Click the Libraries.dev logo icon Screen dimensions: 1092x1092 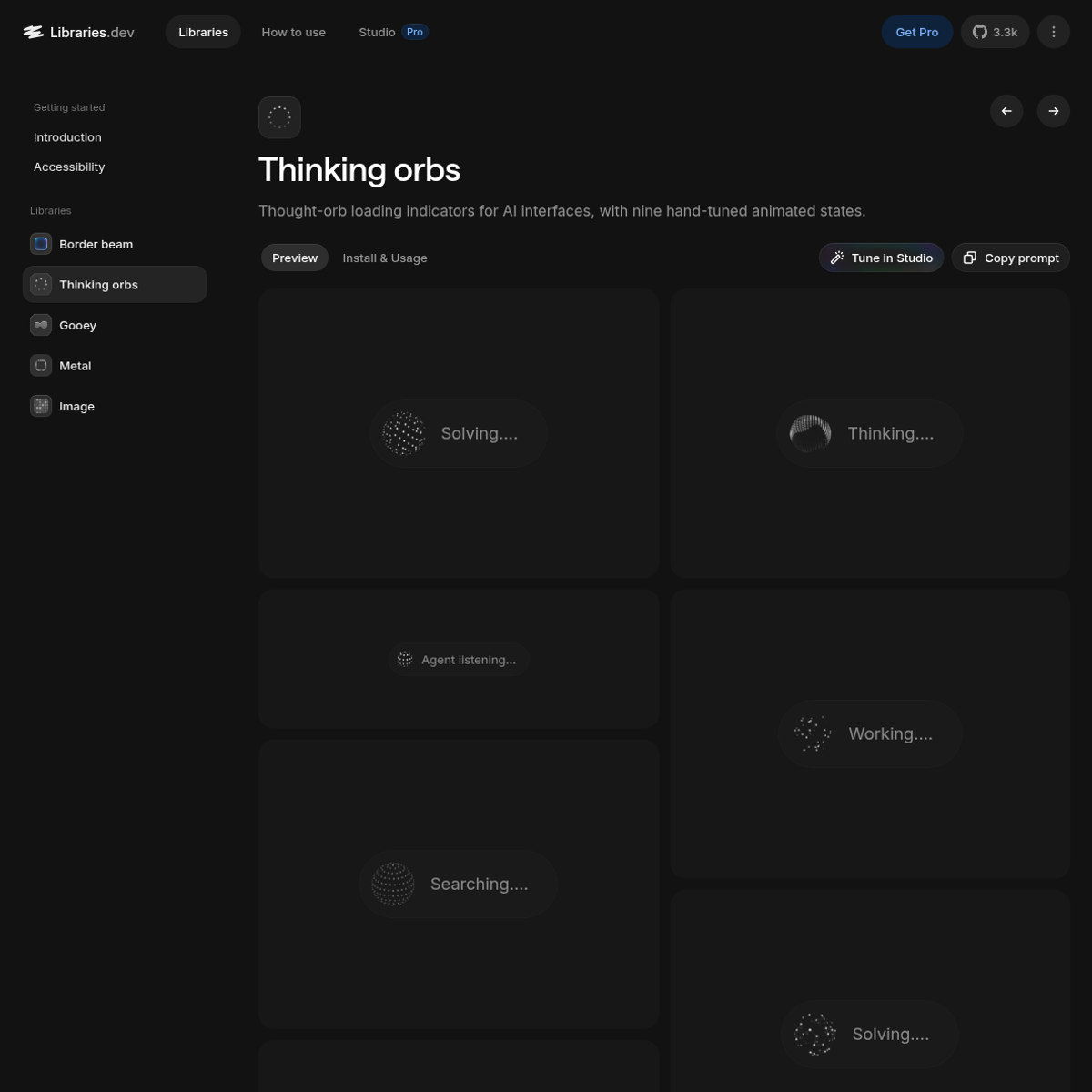34,32
